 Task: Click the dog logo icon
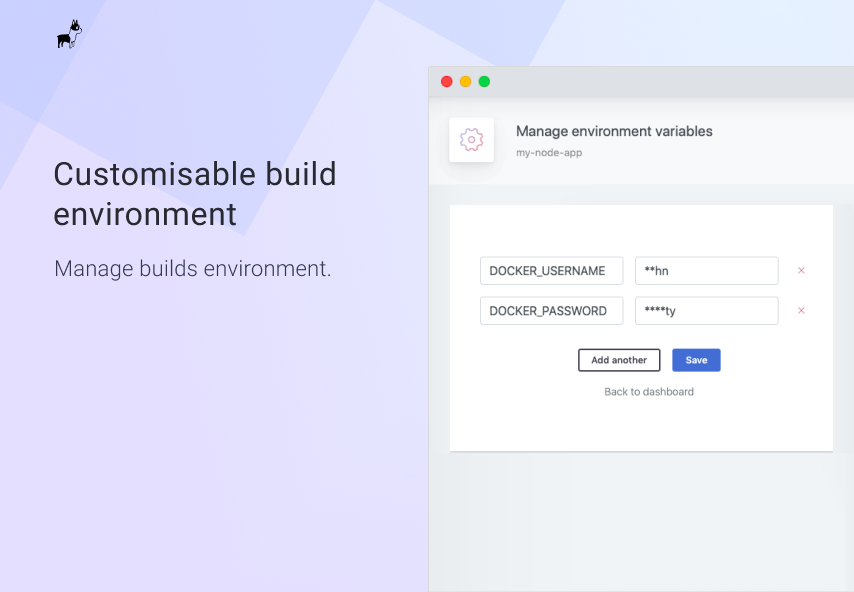(69, 34)
